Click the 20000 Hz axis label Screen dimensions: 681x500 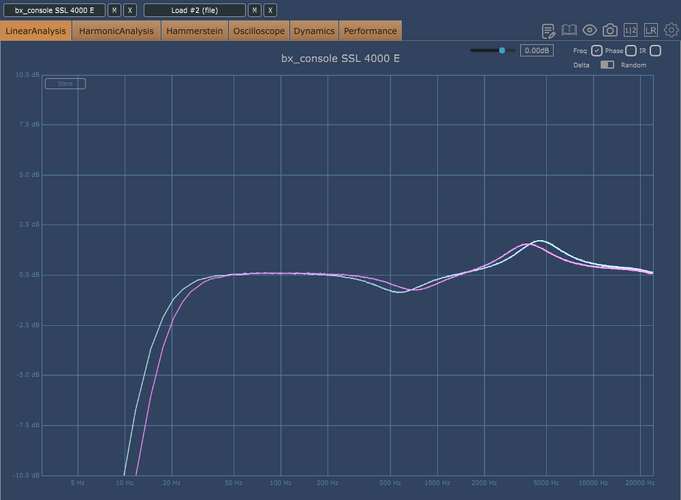coord(640,483)
